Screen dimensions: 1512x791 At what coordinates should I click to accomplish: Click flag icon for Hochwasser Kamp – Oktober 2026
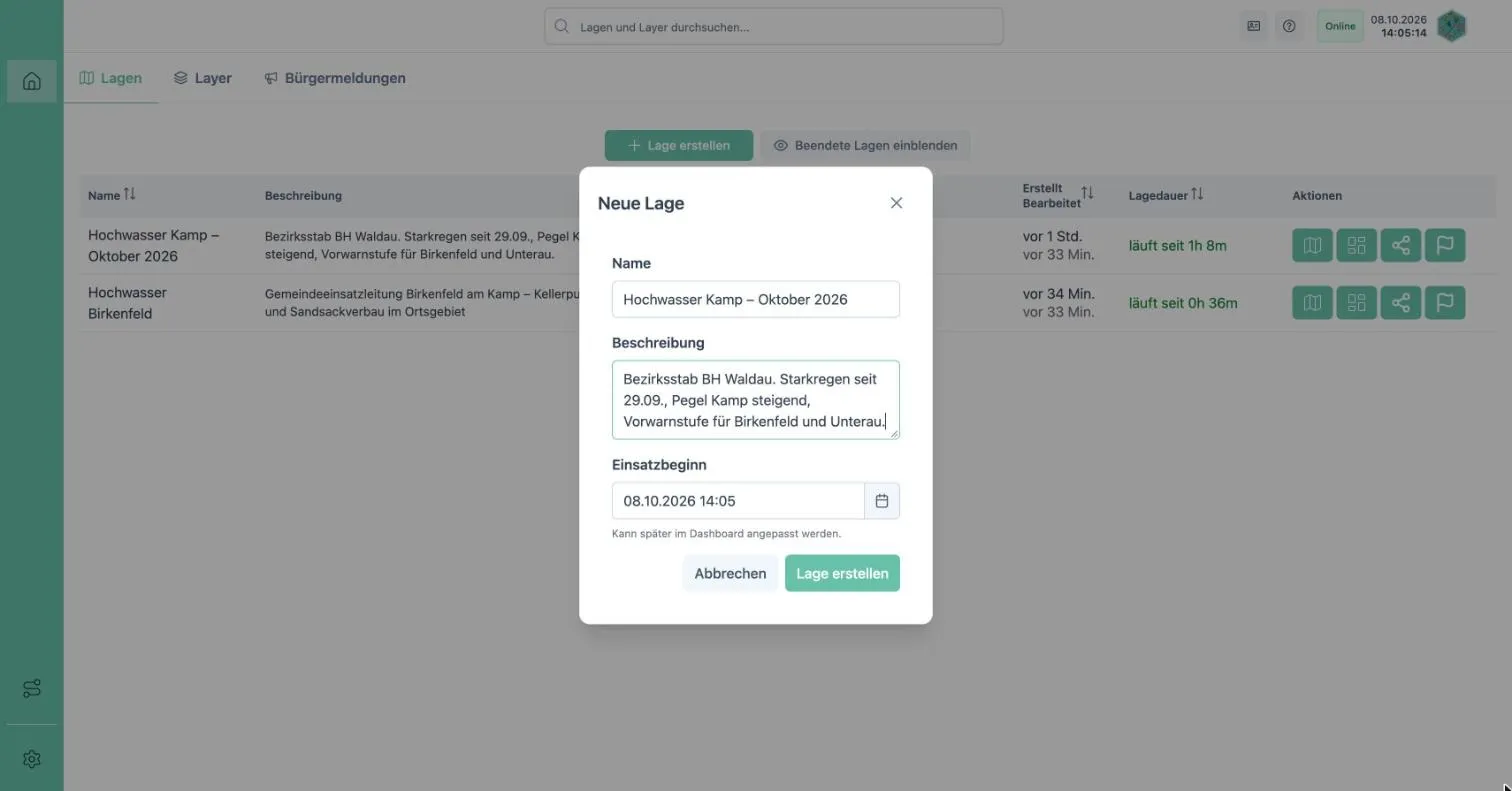1444,245
